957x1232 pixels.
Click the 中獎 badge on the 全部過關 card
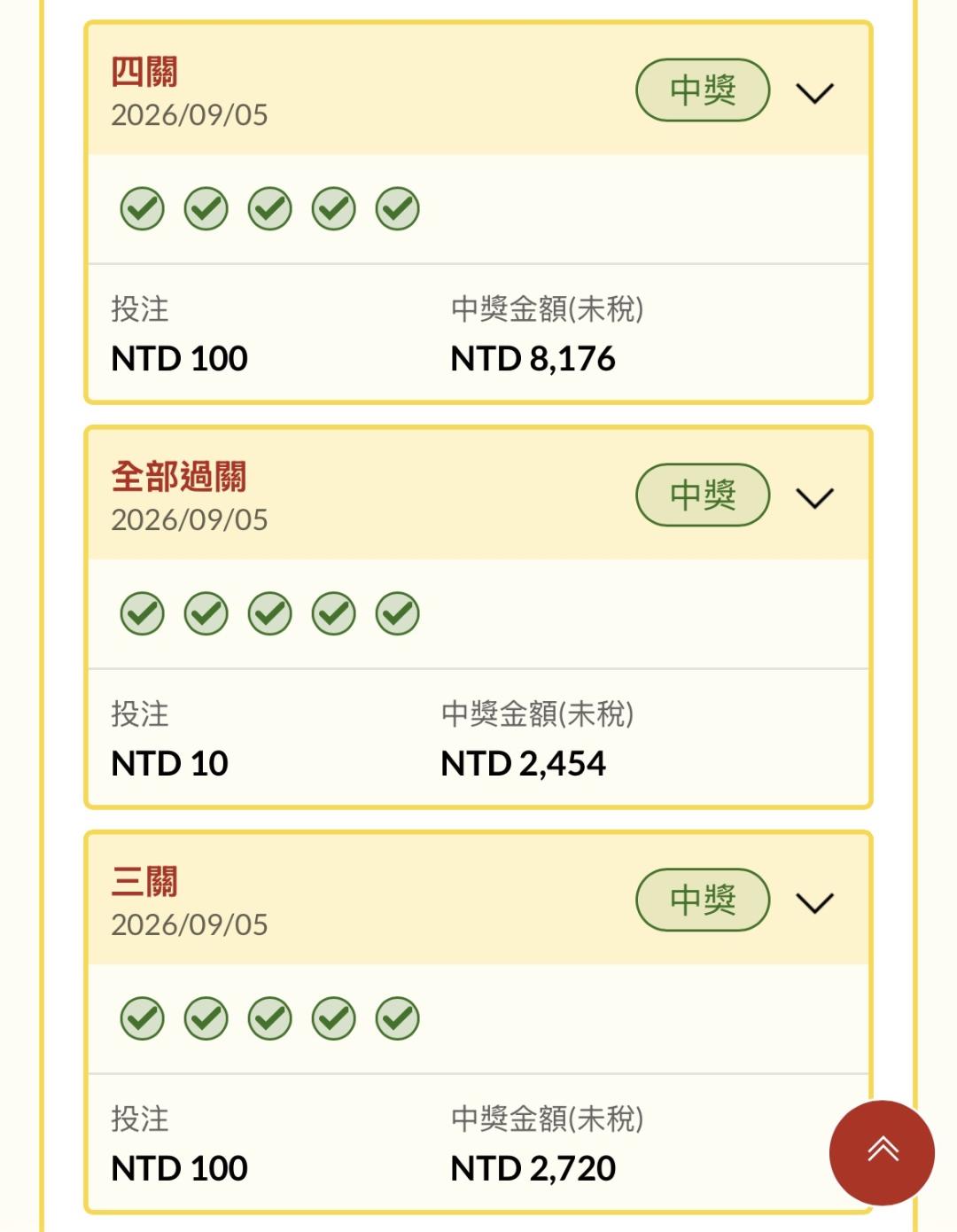tap(703, 495)
